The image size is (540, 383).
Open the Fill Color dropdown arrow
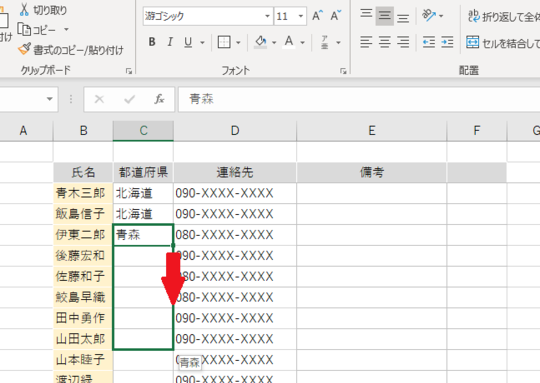point(274,43)
